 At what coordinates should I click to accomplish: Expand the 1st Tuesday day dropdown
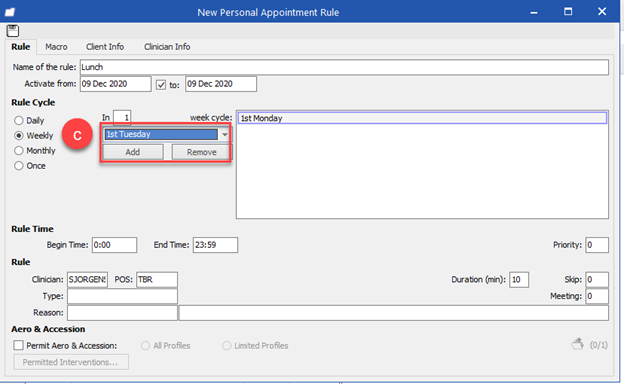coord(224,134)
